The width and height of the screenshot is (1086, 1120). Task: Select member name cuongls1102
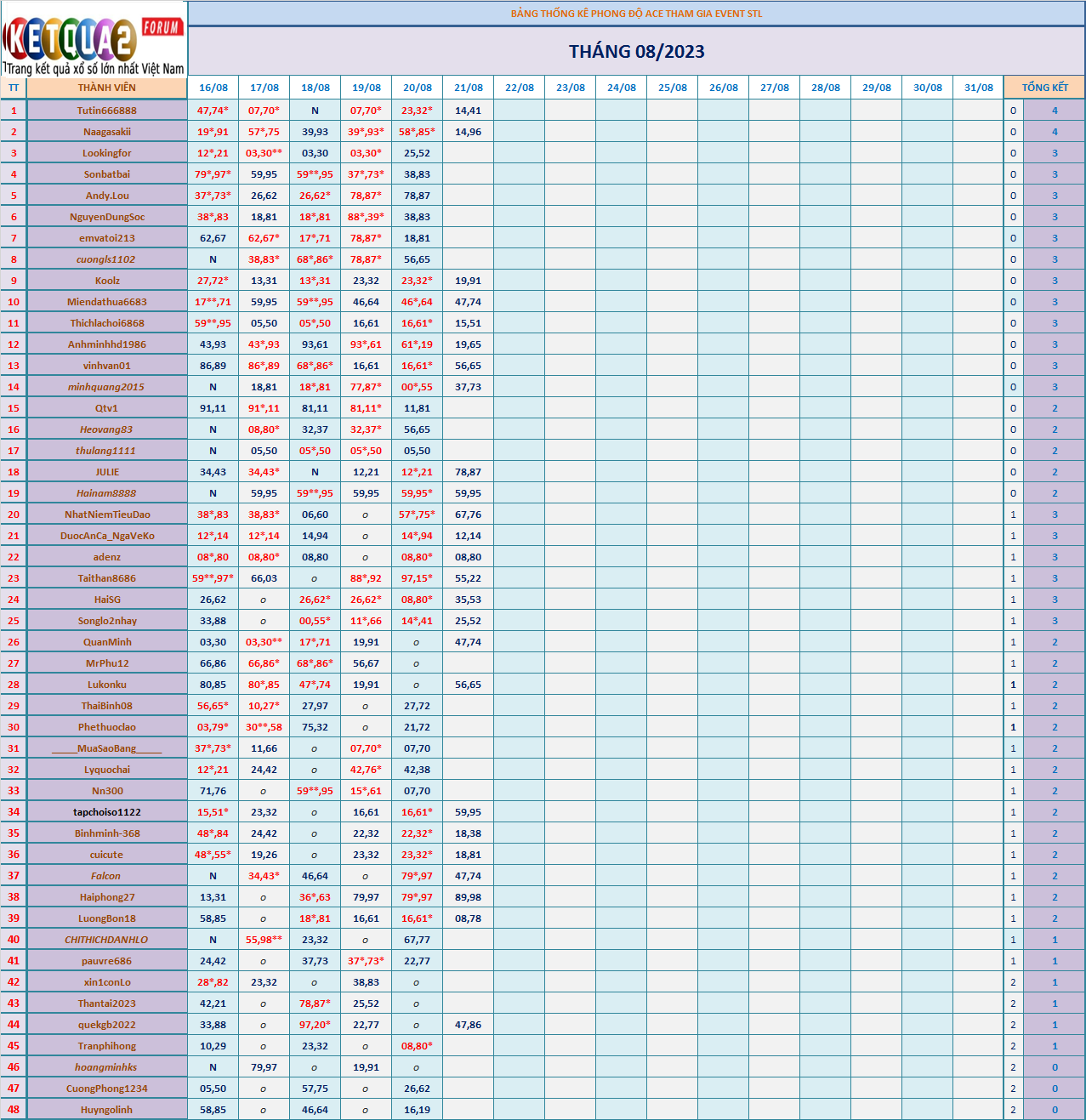click(107, 259)
